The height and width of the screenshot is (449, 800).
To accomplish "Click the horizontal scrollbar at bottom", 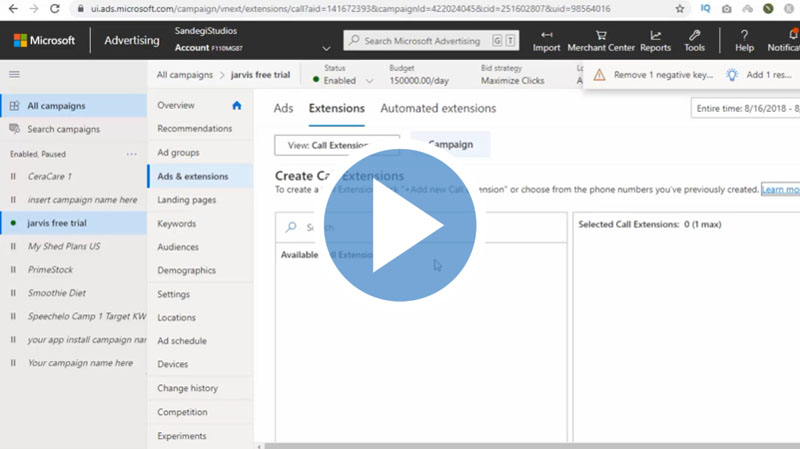I will pos(531,446).
